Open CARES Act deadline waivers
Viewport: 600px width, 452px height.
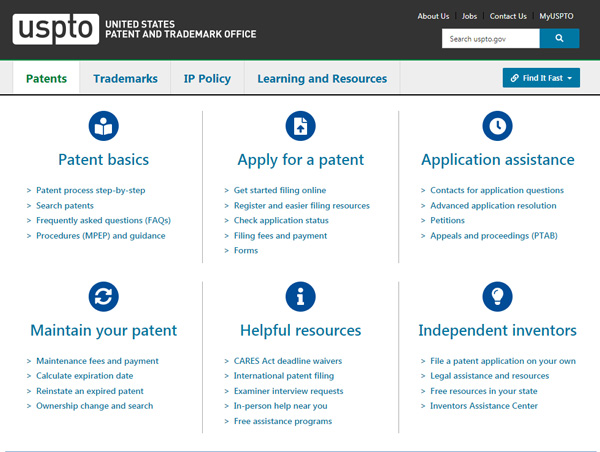click(288, 361)
